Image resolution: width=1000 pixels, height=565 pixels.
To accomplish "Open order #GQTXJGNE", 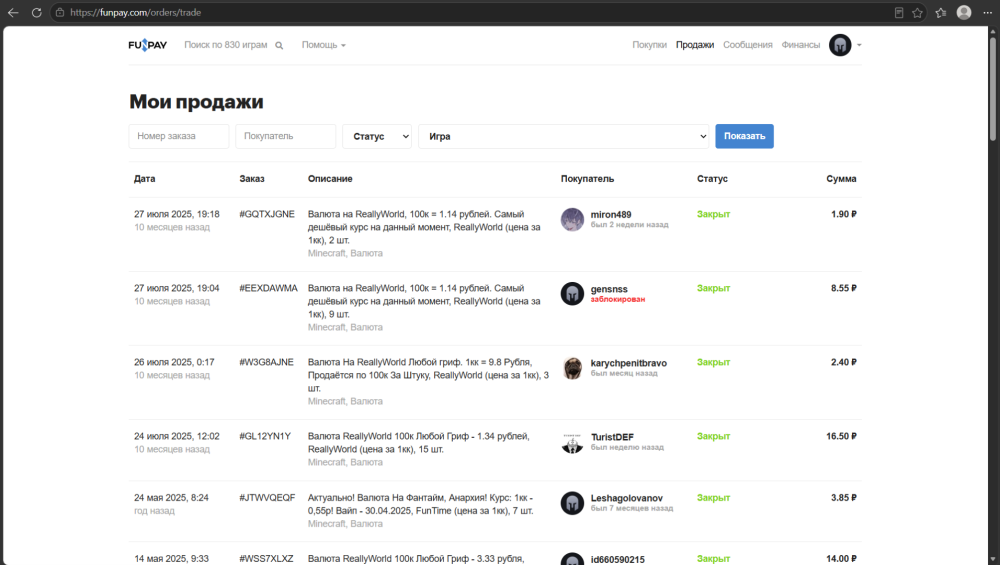I will tap(267, 214).
